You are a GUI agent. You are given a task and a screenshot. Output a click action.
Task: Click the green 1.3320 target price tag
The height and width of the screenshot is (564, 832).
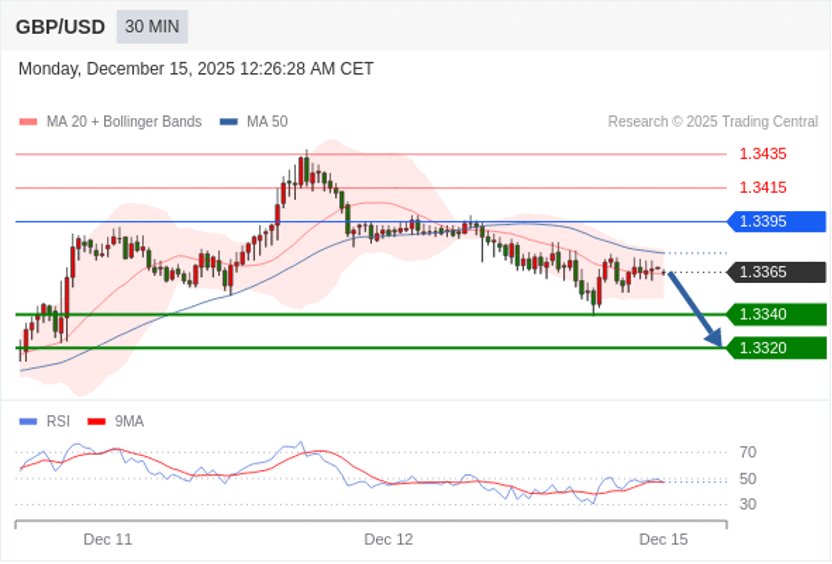pyautogui.click(x=777, y=348)
